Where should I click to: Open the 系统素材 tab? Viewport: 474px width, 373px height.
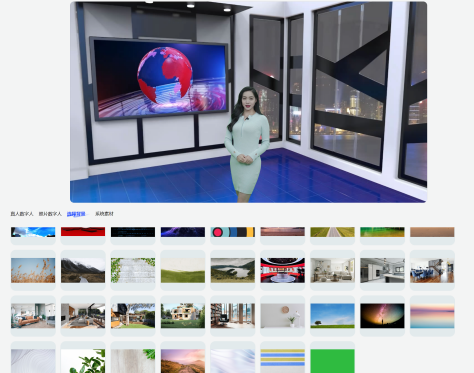point(104,214)
